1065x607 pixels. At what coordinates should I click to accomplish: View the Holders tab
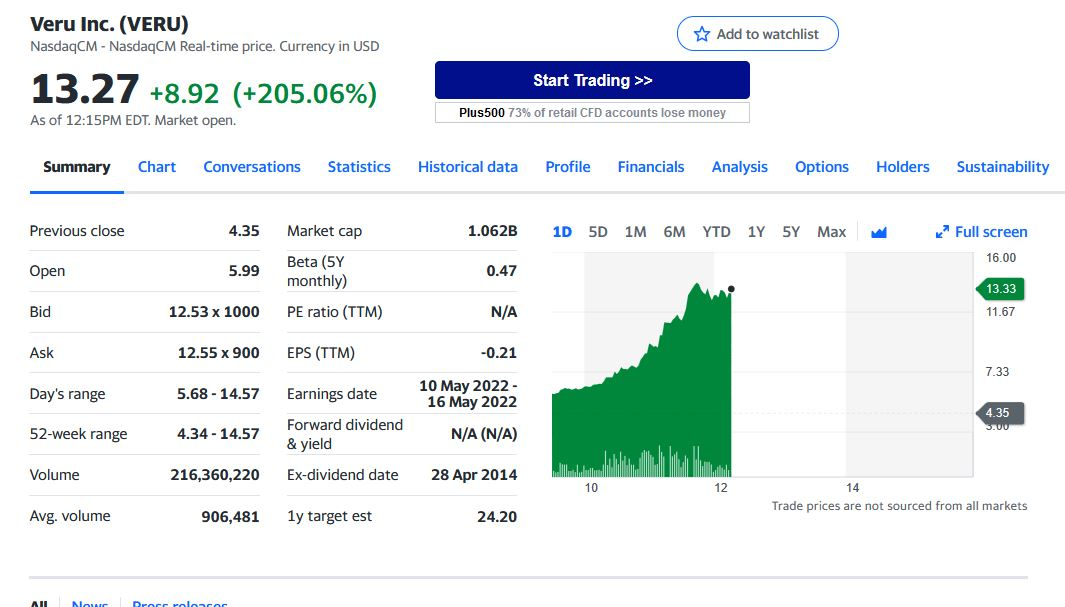903,167
